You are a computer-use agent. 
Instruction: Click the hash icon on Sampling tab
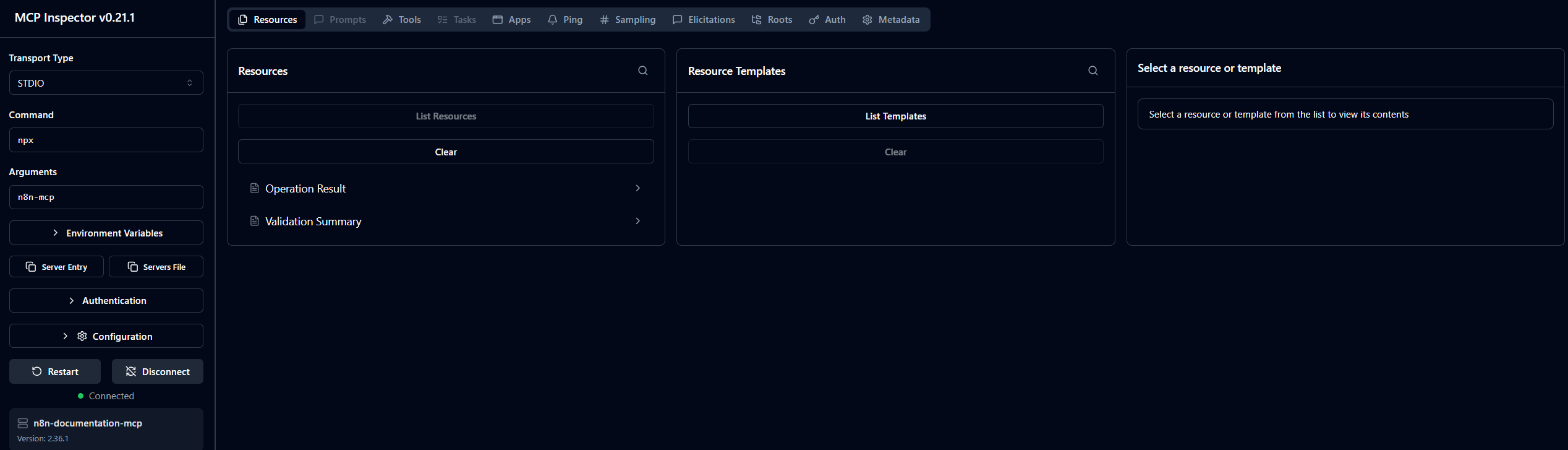coord(605,20)
